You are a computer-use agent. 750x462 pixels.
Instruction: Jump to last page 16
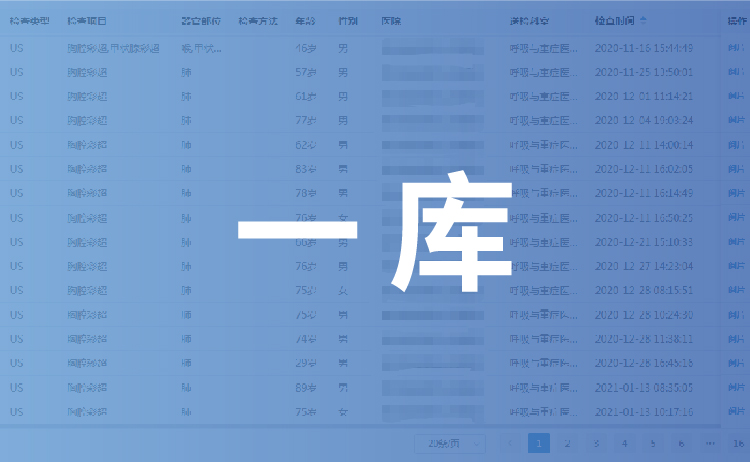coord(738,443)
